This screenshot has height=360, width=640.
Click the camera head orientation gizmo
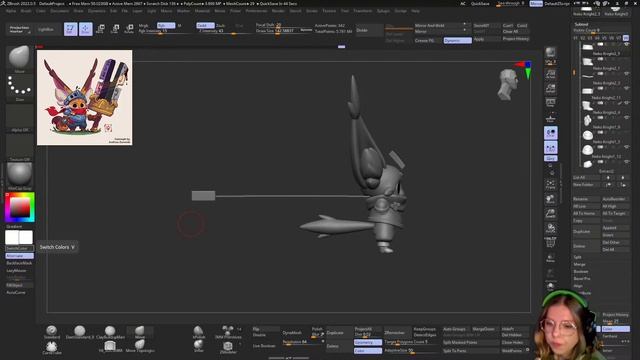click(507, 84)
